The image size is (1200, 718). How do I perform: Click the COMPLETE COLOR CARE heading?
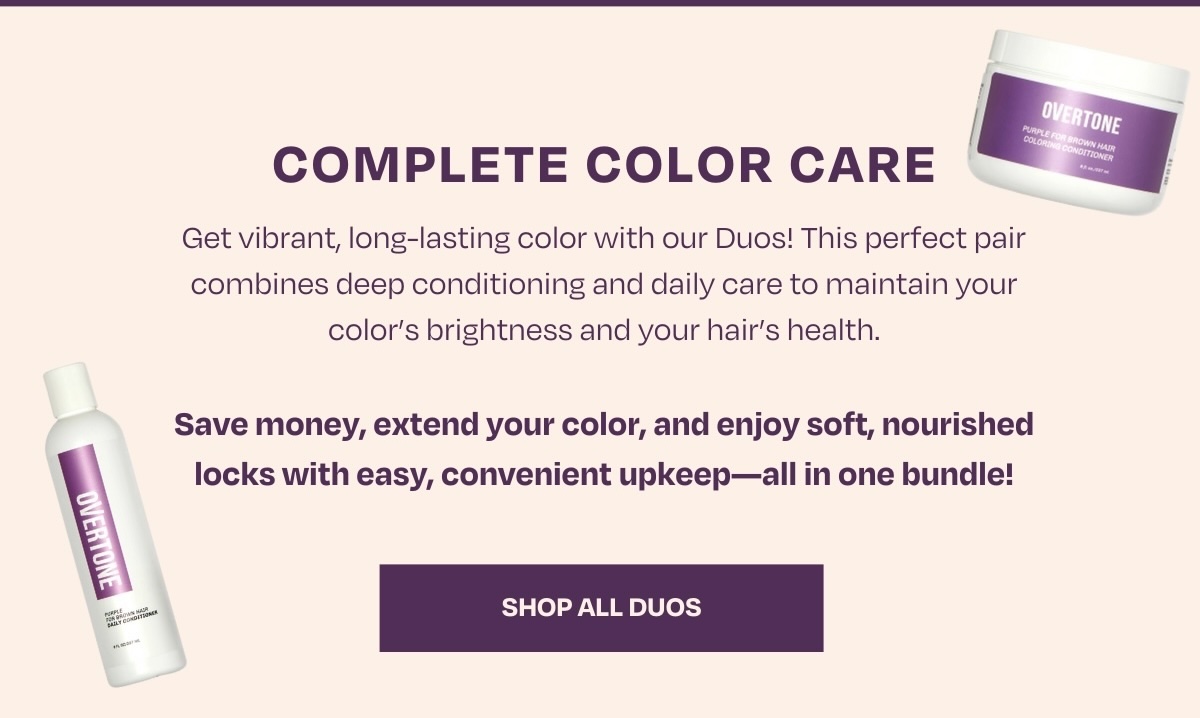pyautogui.click(x=604, y=166)
